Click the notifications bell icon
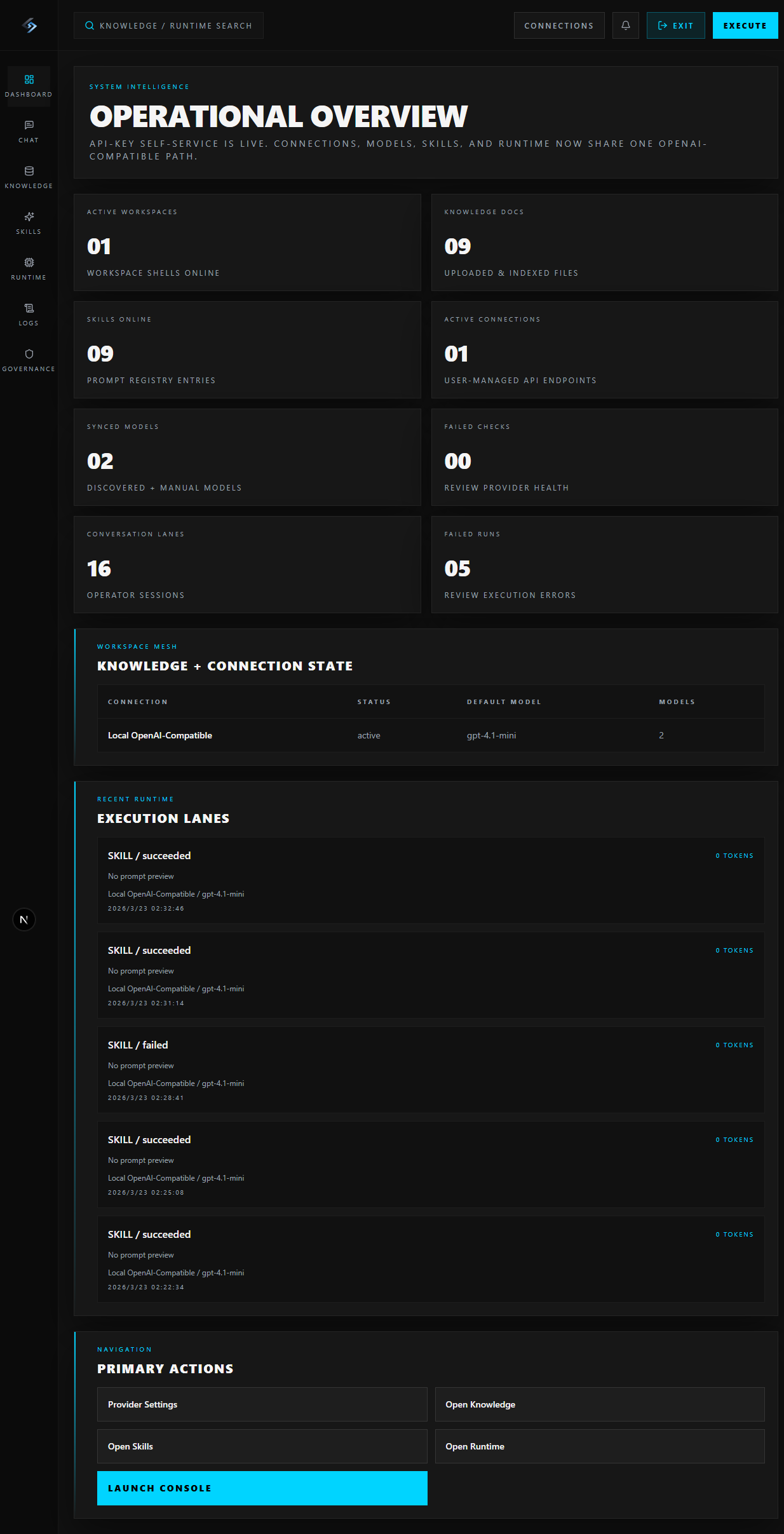The width and height of the screenshot is (784, 1534). pyautogui.click(x=626, y=25)
